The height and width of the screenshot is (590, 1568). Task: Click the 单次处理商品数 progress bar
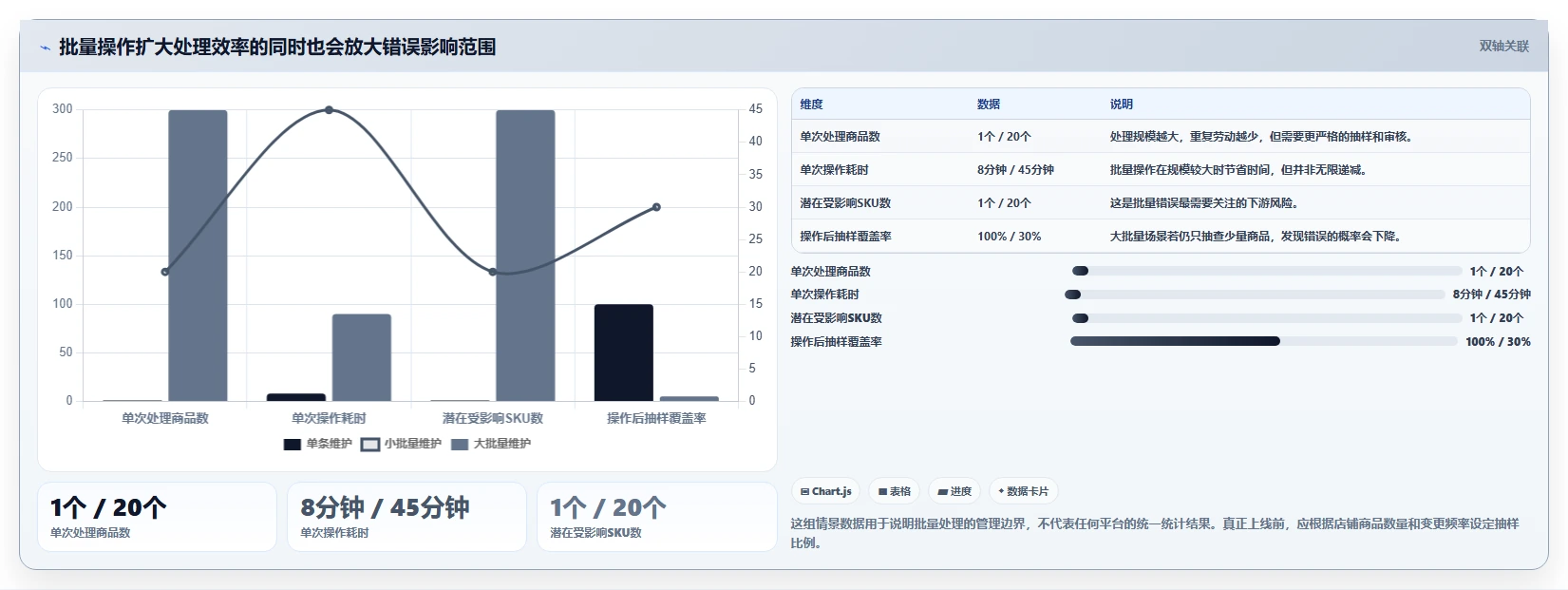tap(1267, 271)
